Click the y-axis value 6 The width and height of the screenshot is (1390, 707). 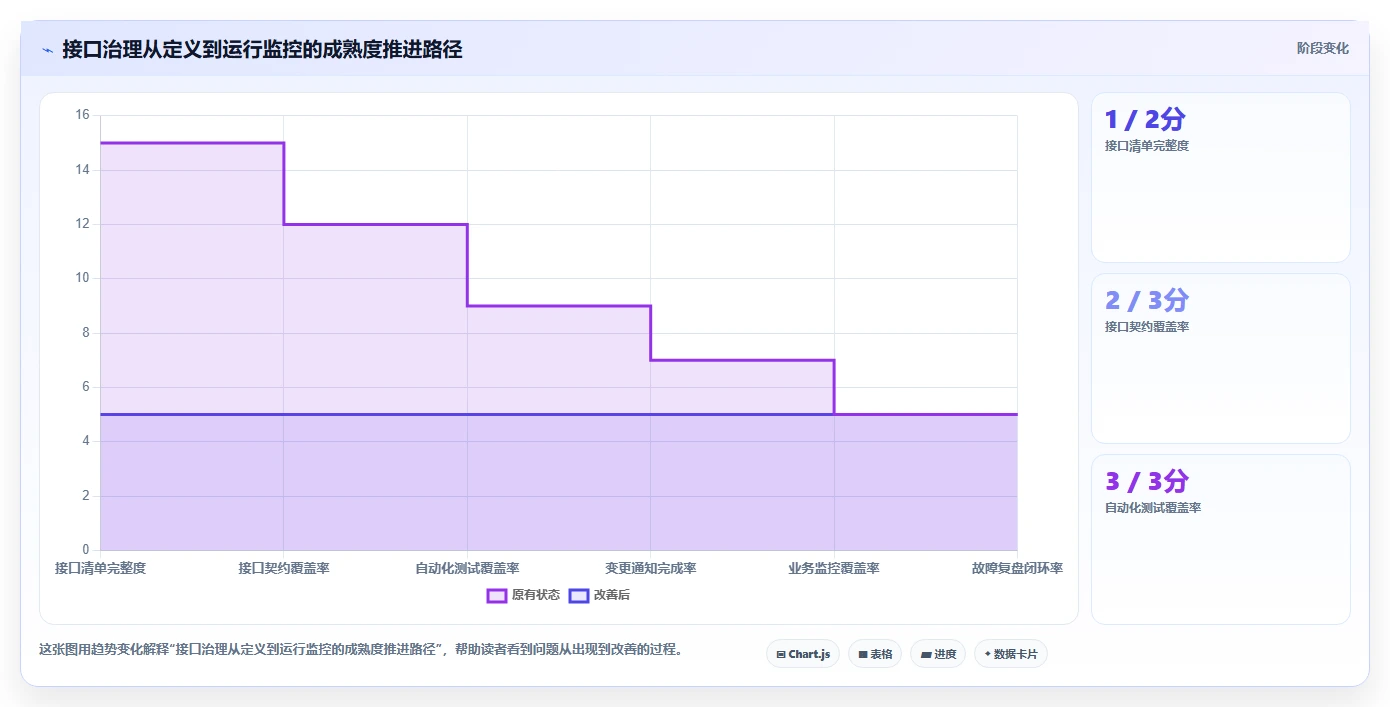(x=86, y=387)
